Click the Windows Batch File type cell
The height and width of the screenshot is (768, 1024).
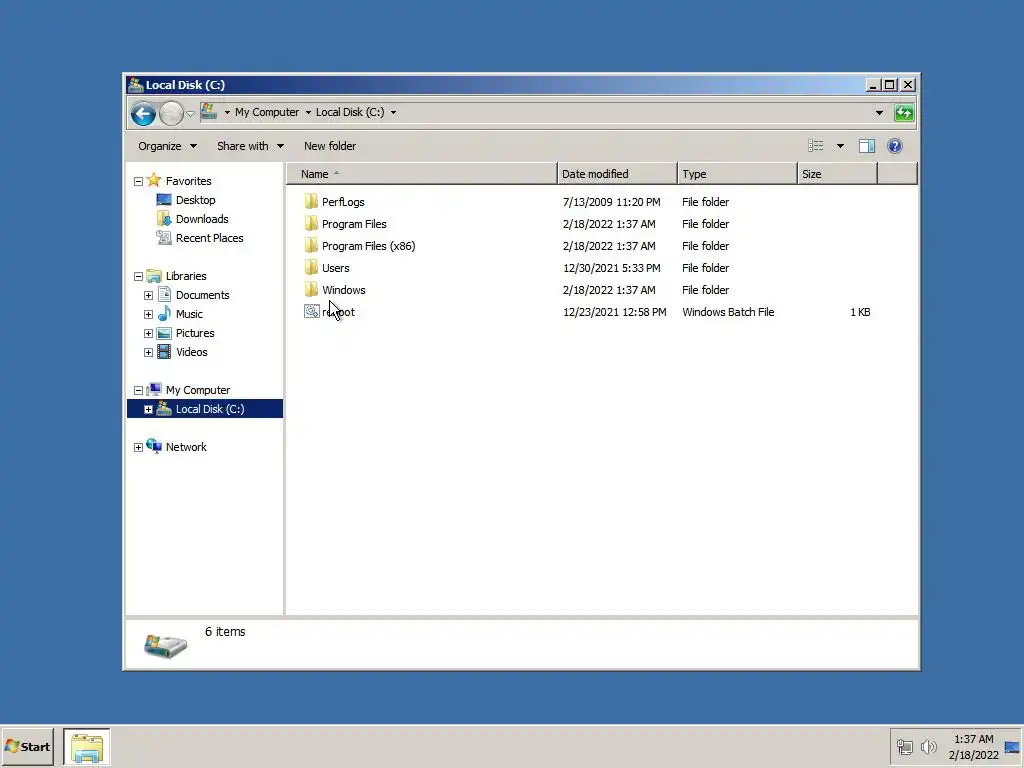pos(728,312)
